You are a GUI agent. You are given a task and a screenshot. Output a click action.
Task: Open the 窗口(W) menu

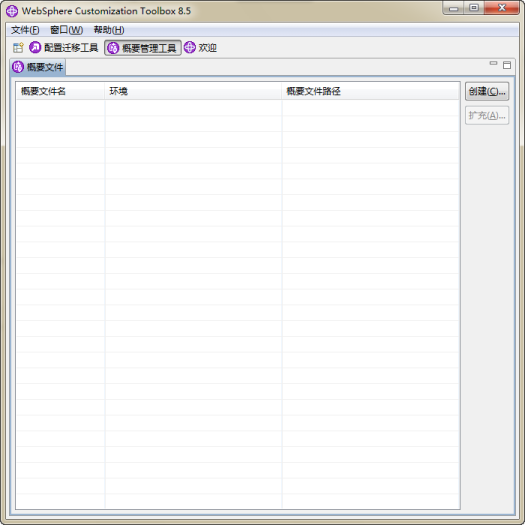click(x=66, y=30)
